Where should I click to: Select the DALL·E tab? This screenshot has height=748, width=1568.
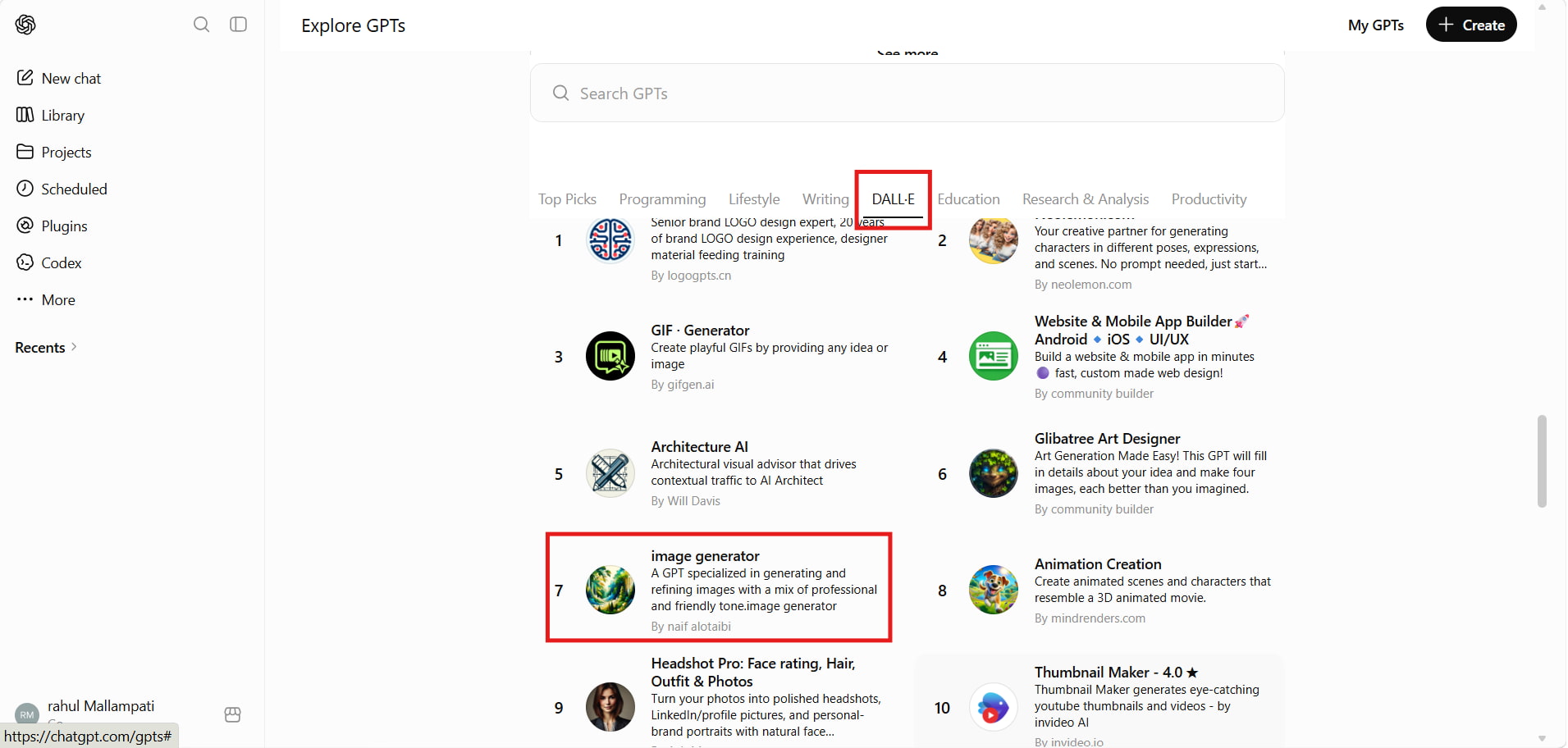tap(893, 199)
